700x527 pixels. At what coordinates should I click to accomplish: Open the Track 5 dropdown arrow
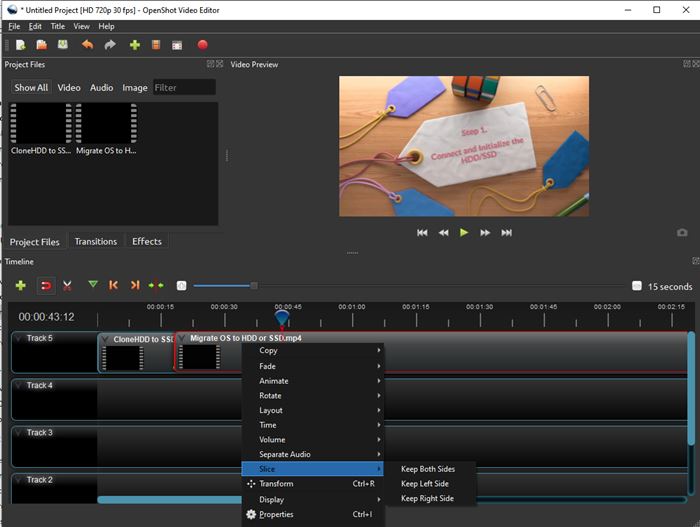point(19,338)
